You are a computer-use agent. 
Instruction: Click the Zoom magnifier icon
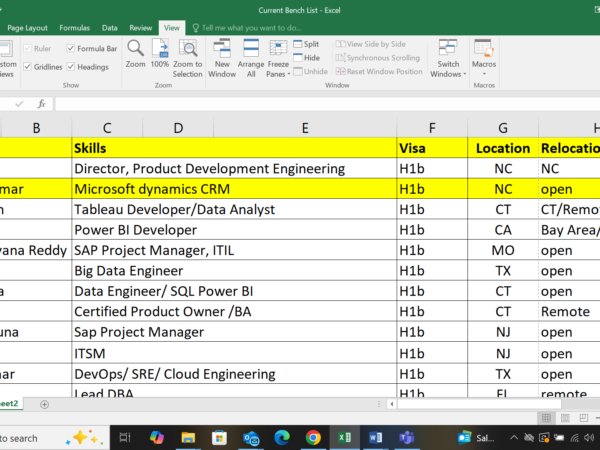coord(135,49)
